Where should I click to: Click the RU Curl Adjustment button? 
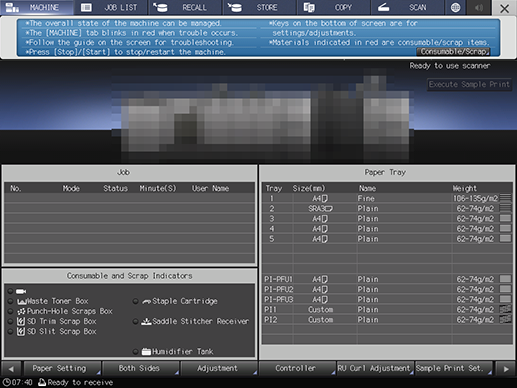click(x=375, y=368)
